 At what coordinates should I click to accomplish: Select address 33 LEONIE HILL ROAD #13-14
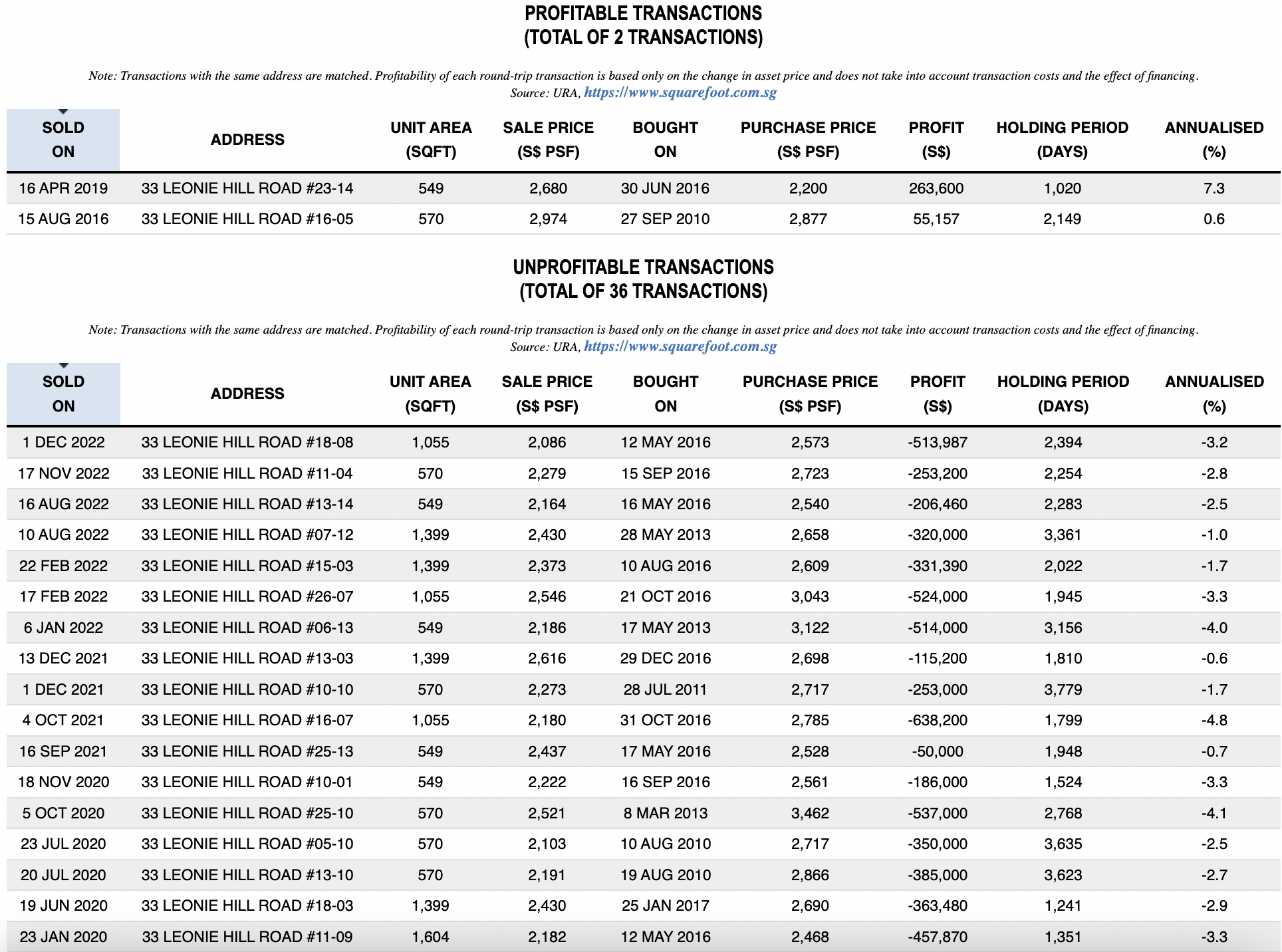pos(247,504)
